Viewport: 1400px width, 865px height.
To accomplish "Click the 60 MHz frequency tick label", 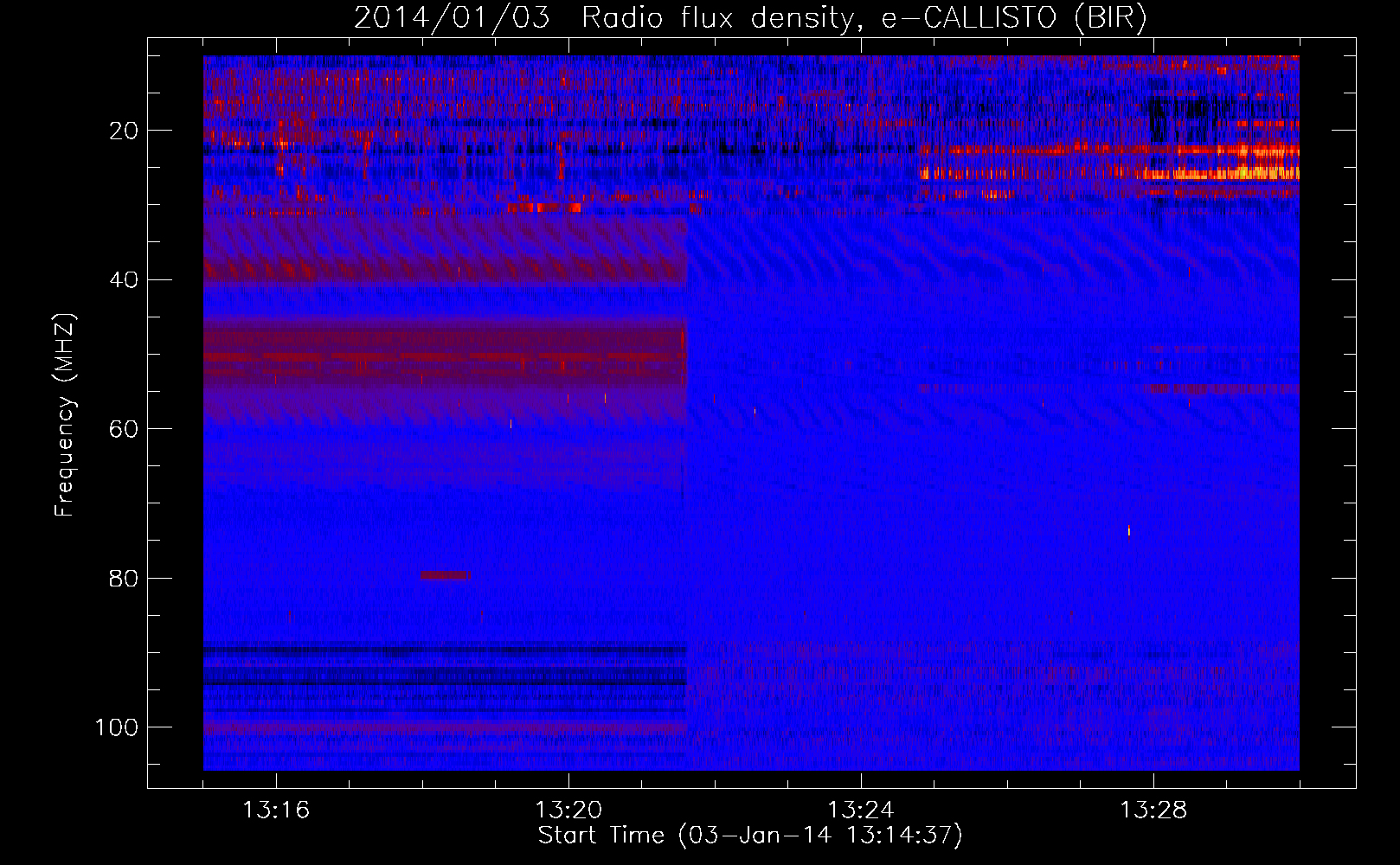I will pyautogui.click(x=124, y=429).
